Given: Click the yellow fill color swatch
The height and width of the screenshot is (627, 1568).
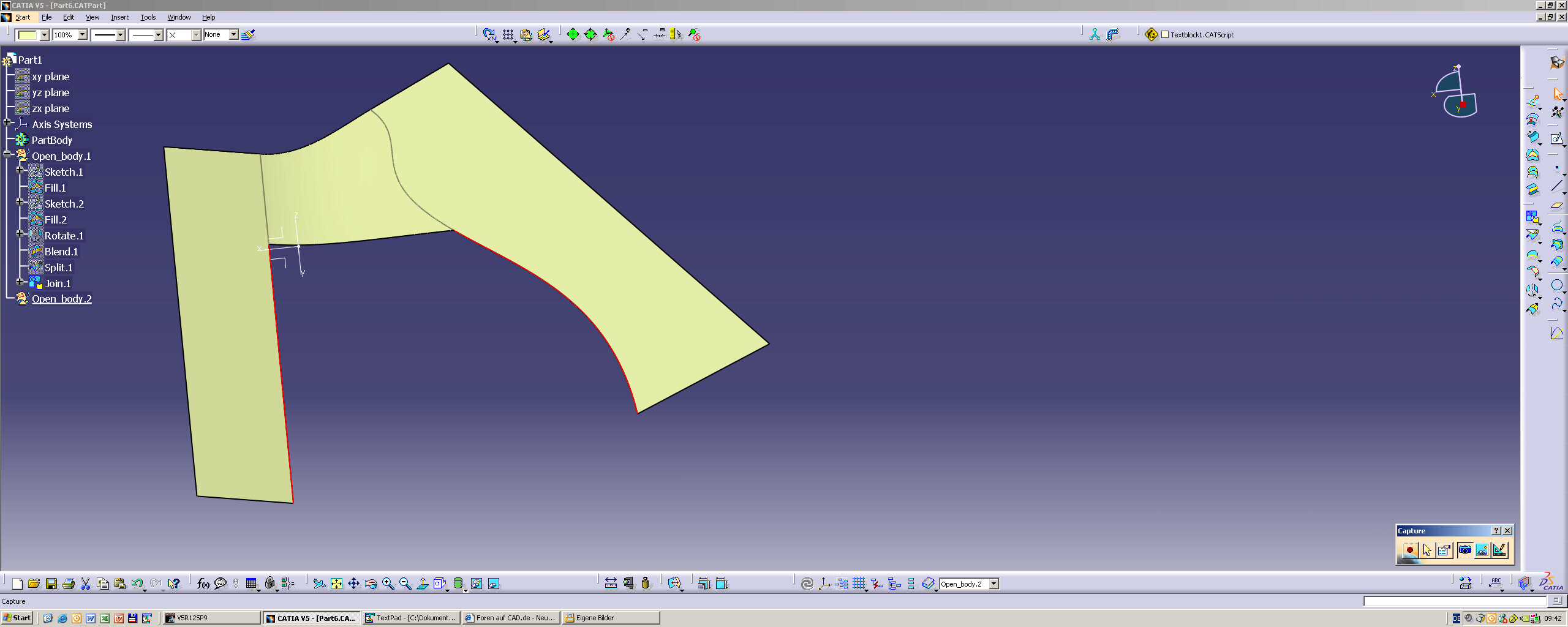Looking at the screenshot, I should [28, 35].
